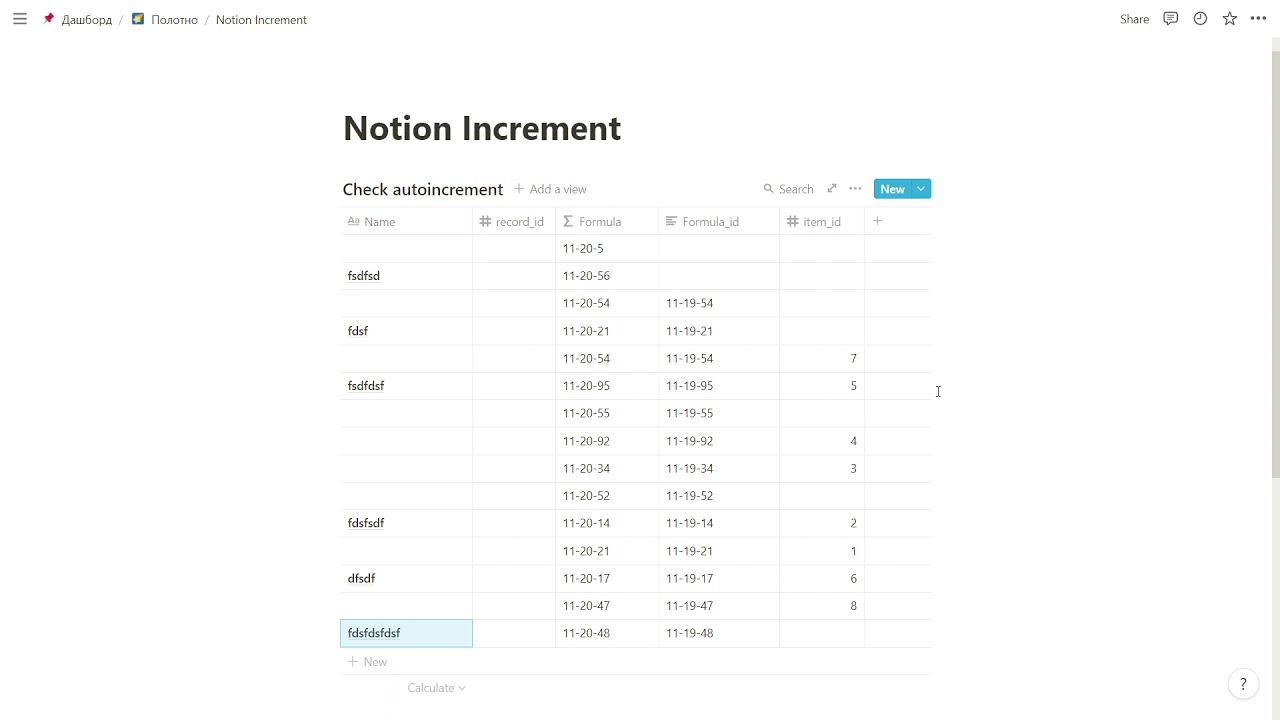
Task: Open database as full page icon
Action: 831,189
